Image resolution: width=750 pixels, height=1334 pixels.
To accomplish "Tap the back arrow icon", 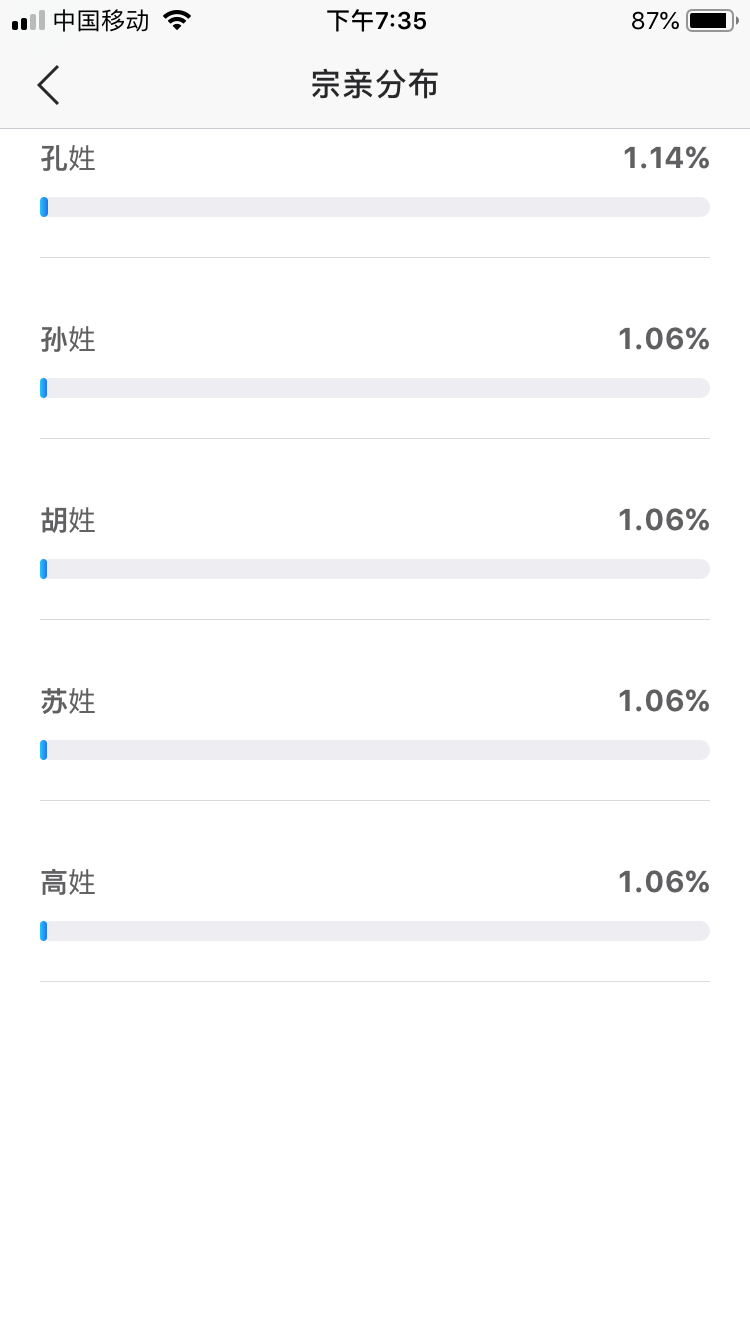I will [x=48, y=85].
